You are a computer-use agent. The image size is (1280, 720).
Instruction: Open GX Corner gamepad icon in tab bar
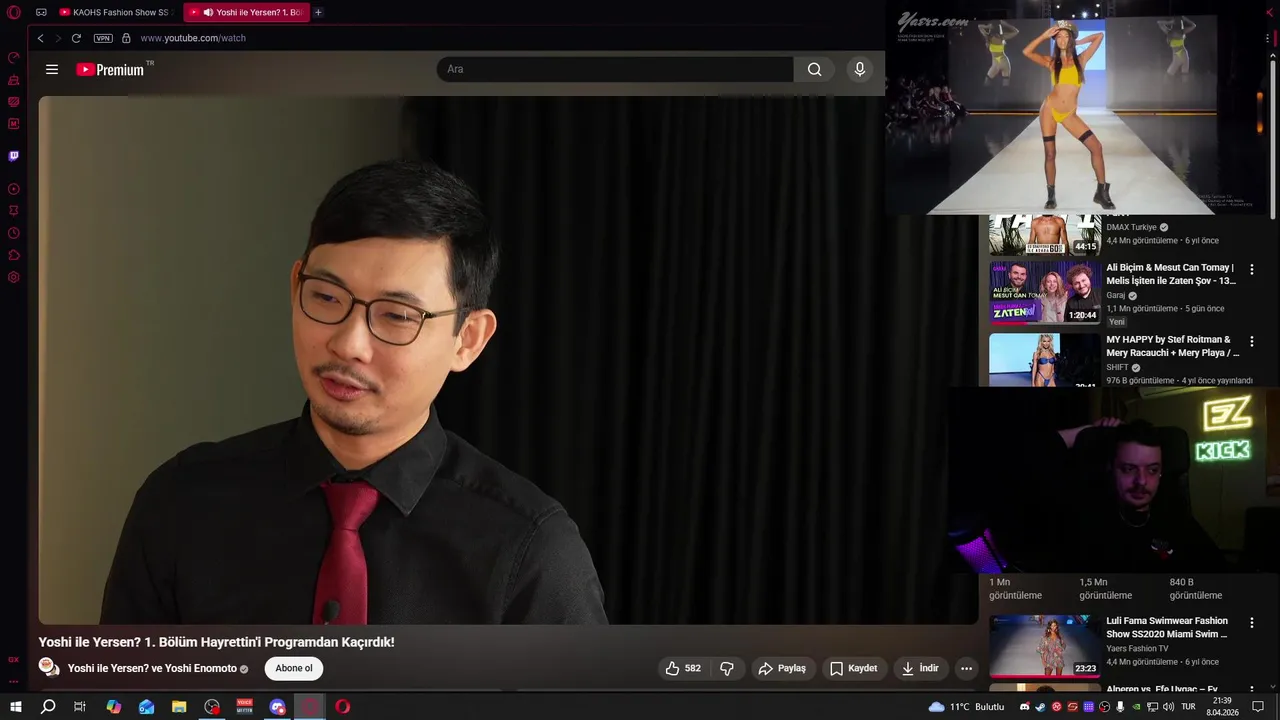point(41,13)
